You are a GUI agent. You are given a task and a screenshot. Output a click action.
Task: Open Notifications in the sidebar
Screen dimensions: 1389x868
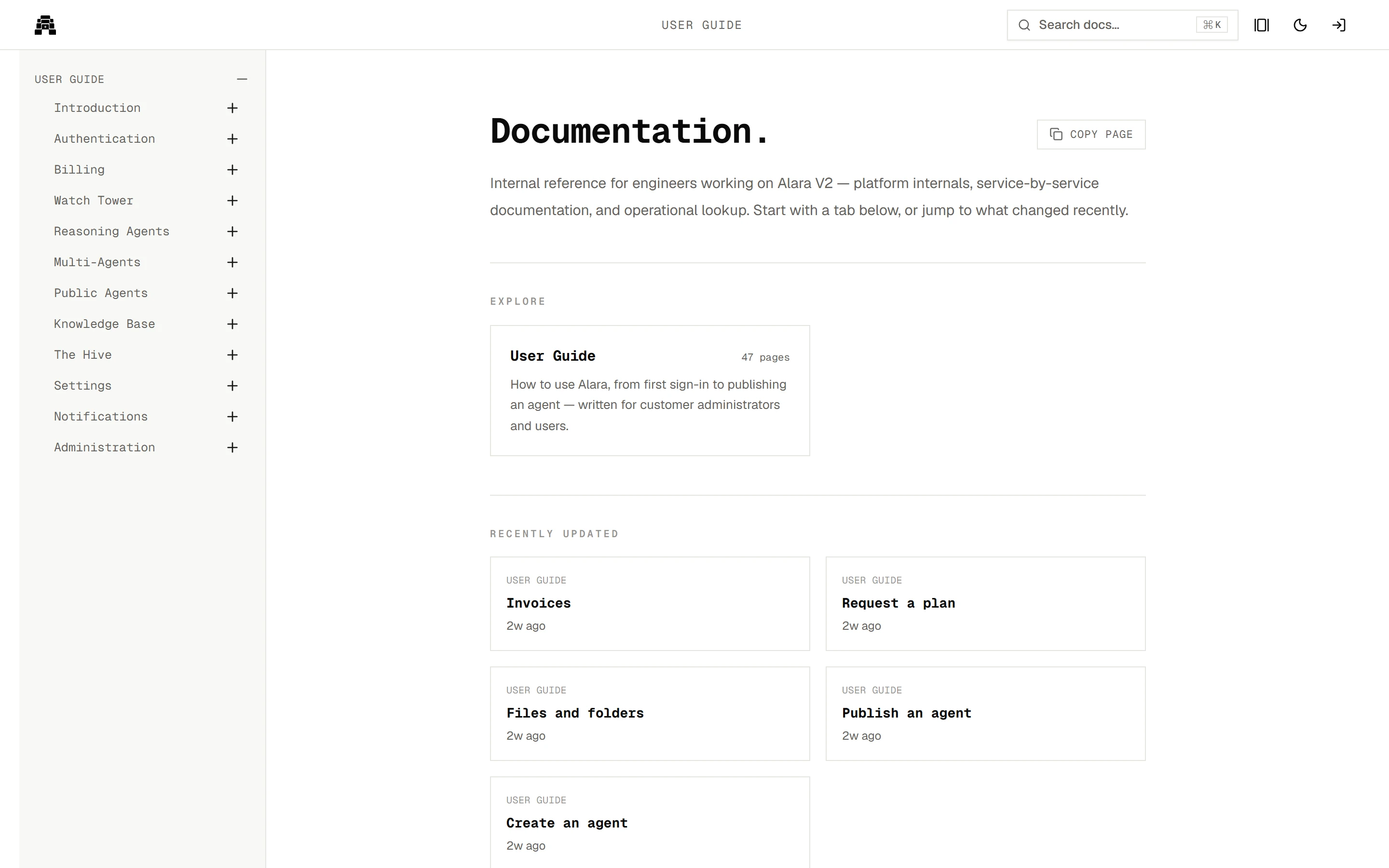(x=100, y=417)
